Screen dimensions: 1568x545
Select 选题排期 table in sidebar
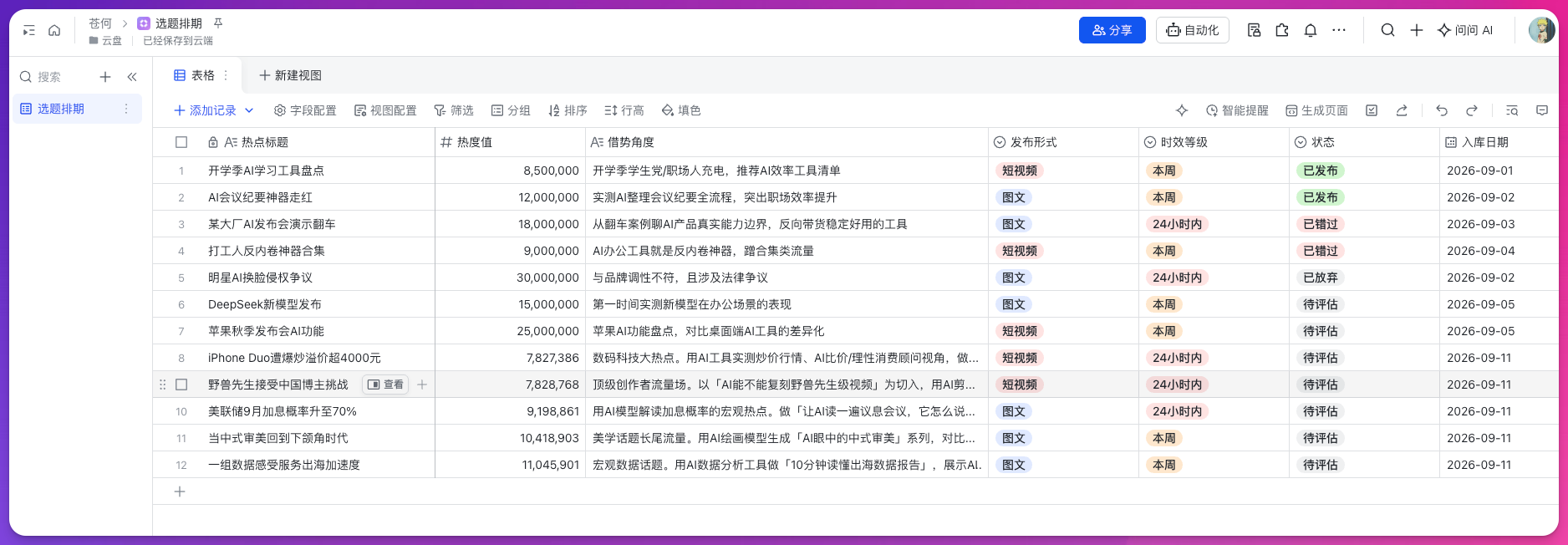(77, 109)
